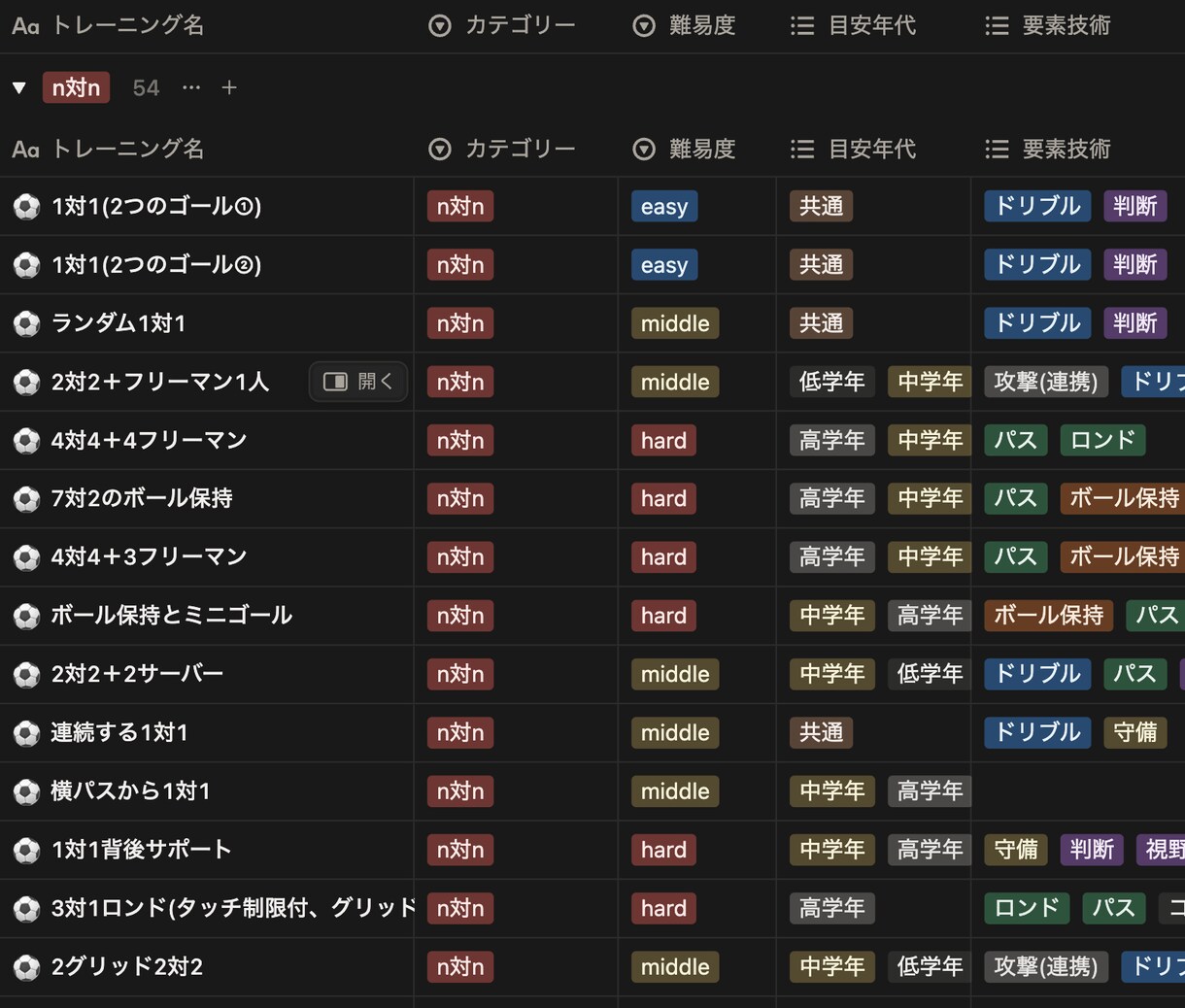This screenshot has width=1185, height=1008.
Task: Open the top header カテゴリー column menu
Action: click(502, 25)
